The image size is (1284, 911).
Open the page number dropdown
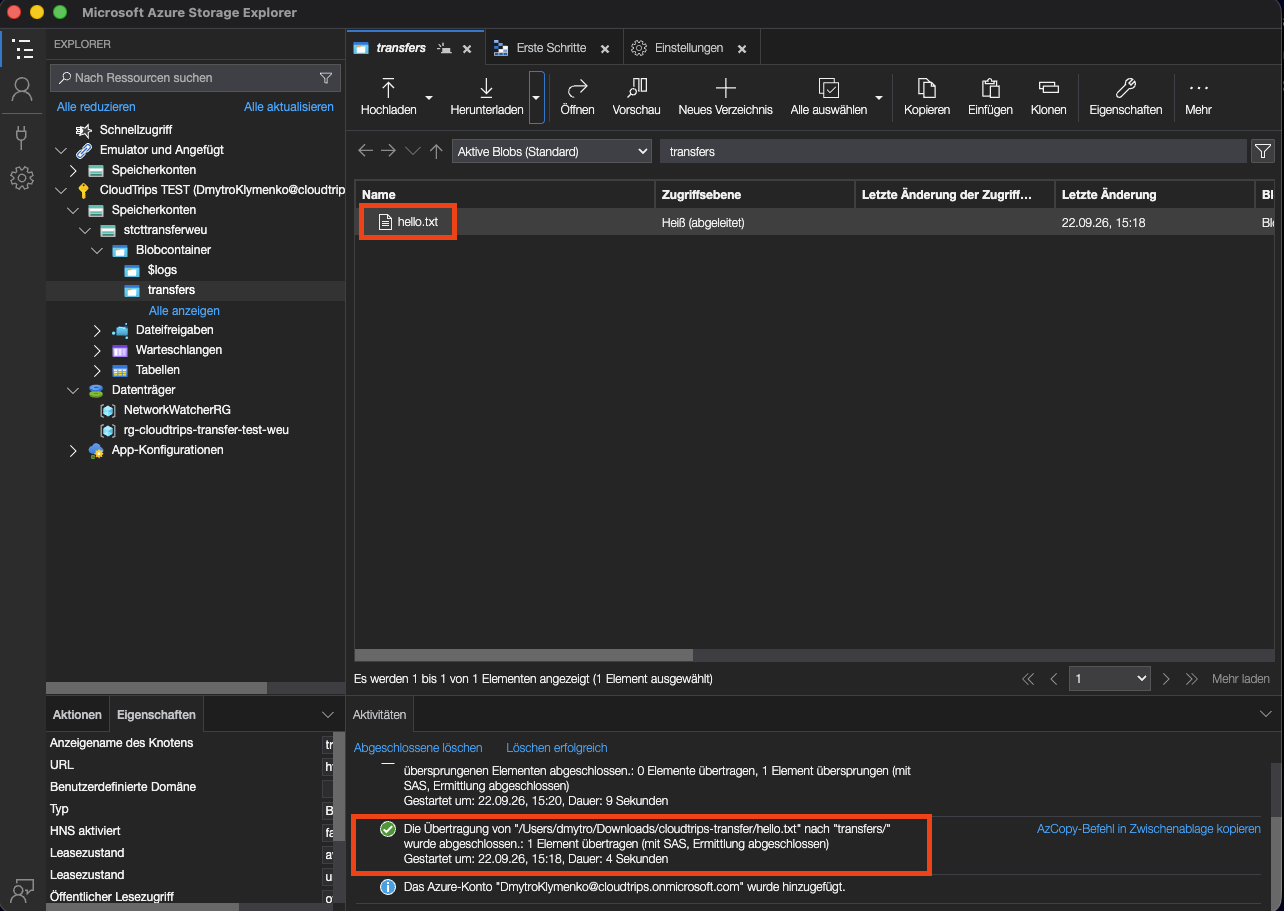coord(1110,678)
